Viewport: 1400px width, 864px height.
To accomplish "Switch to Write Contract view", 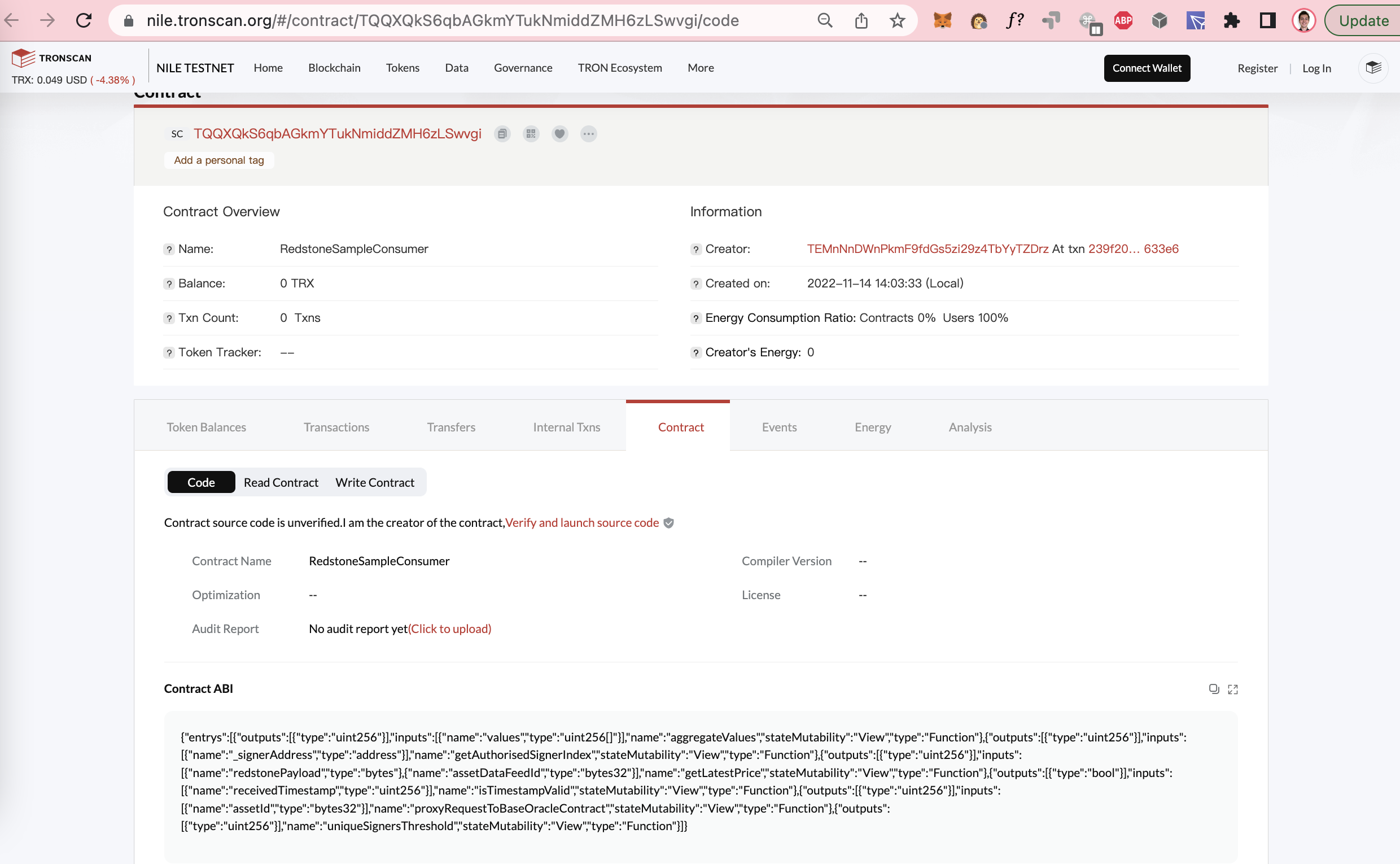I will pos(375,482).
